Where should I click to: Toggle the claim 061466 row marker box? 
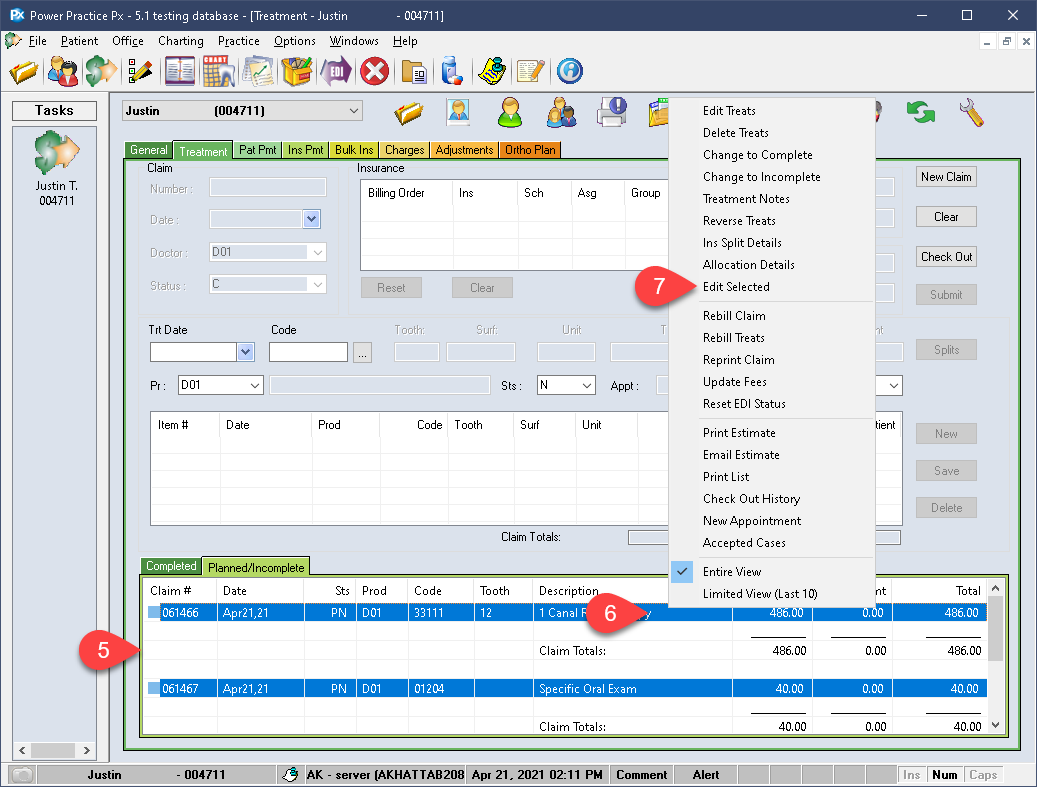pyautogui.click(x=154, y=612)
